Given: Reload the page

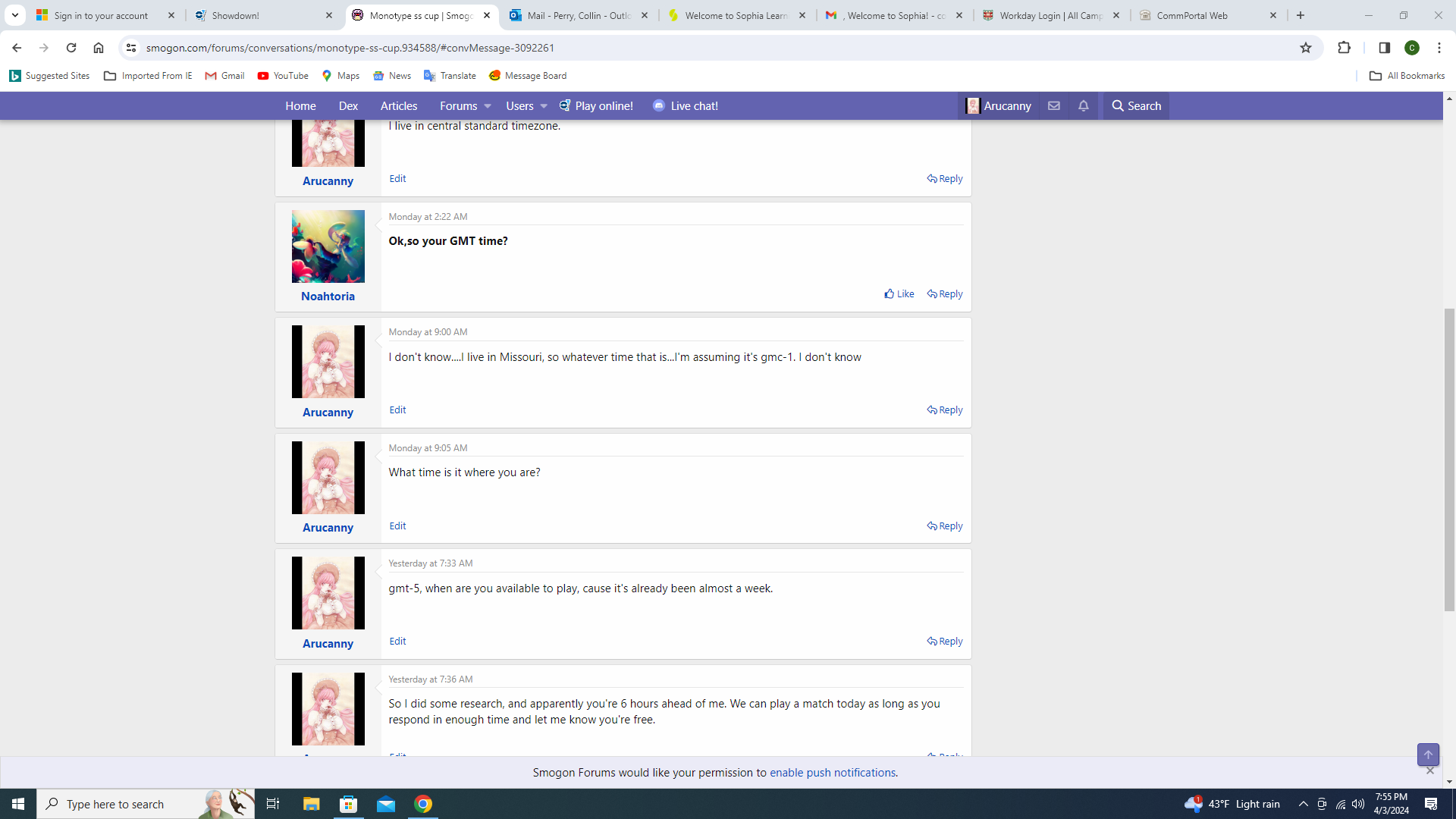Looking at the screenshot, I should coord(71,48).
